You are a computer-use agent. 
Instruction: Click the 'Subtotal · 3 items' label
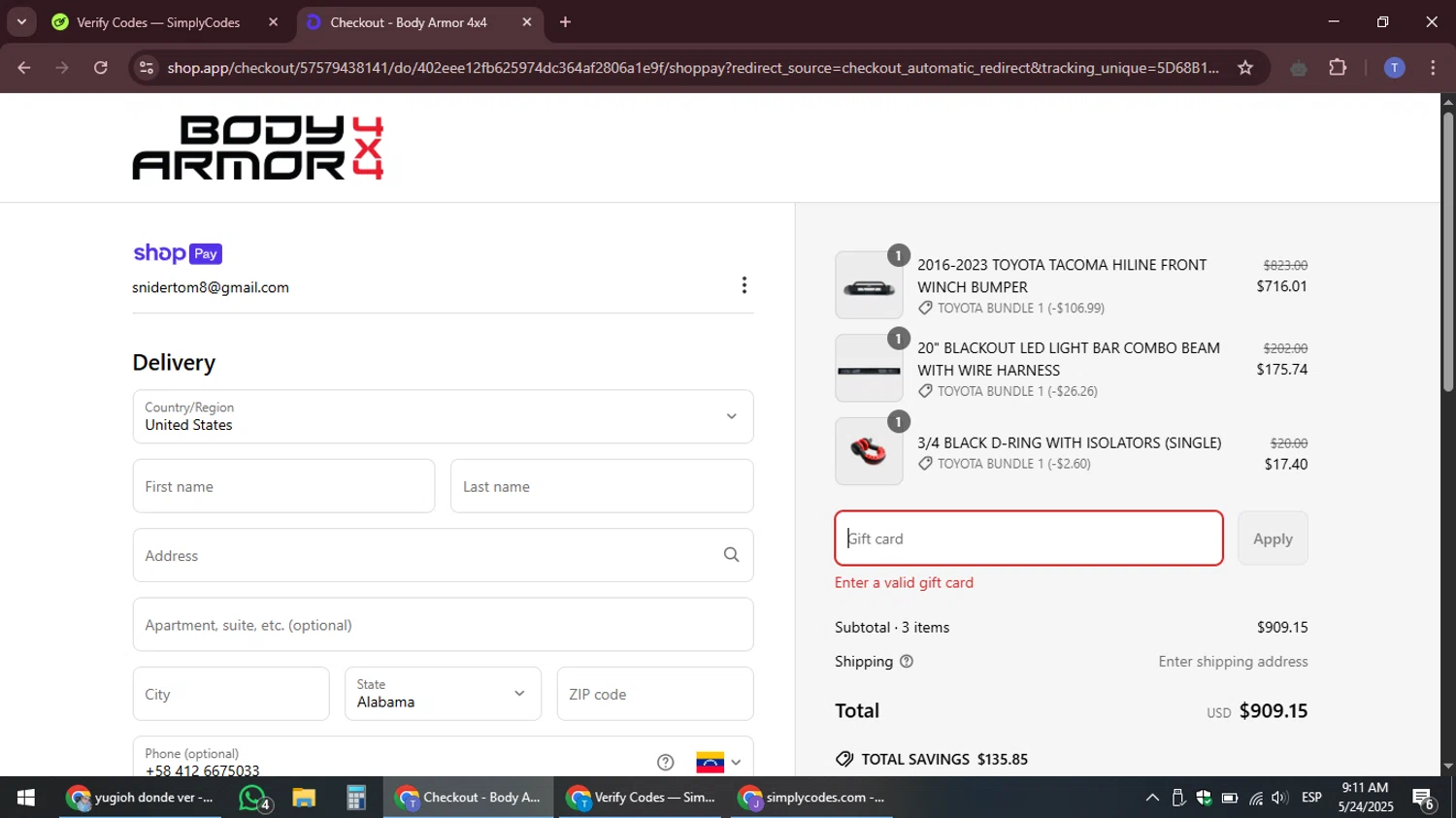pyautogui.click(x=892, y=627)
